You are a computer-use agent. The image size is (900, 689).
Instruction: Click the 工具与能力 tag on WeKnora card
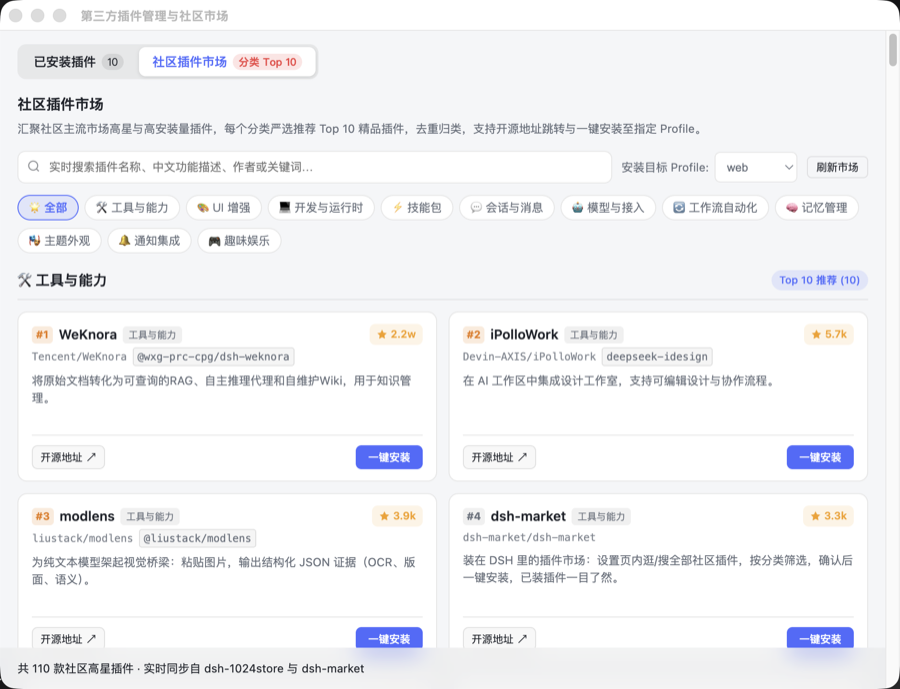coord(152,335)
